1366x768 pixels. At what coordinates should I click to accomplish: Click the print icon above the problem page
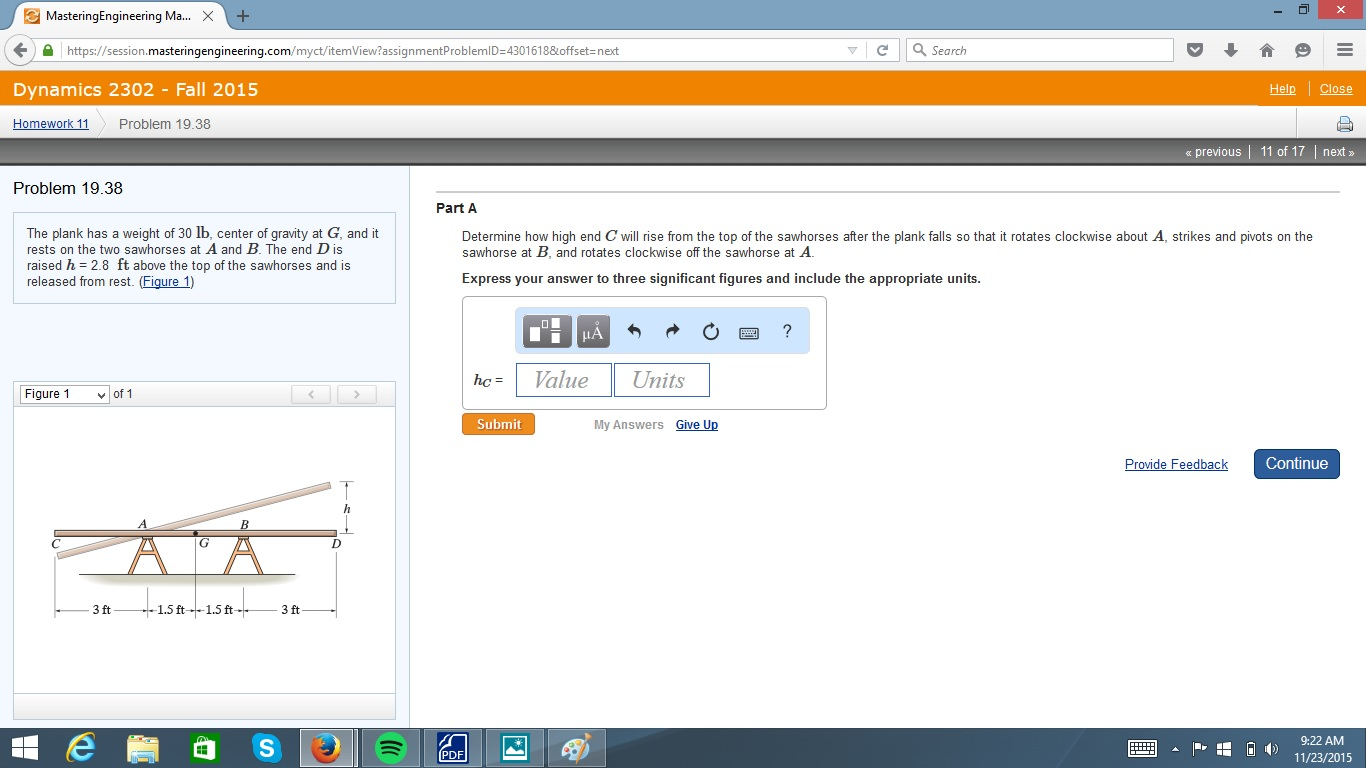pos(1344,123)
